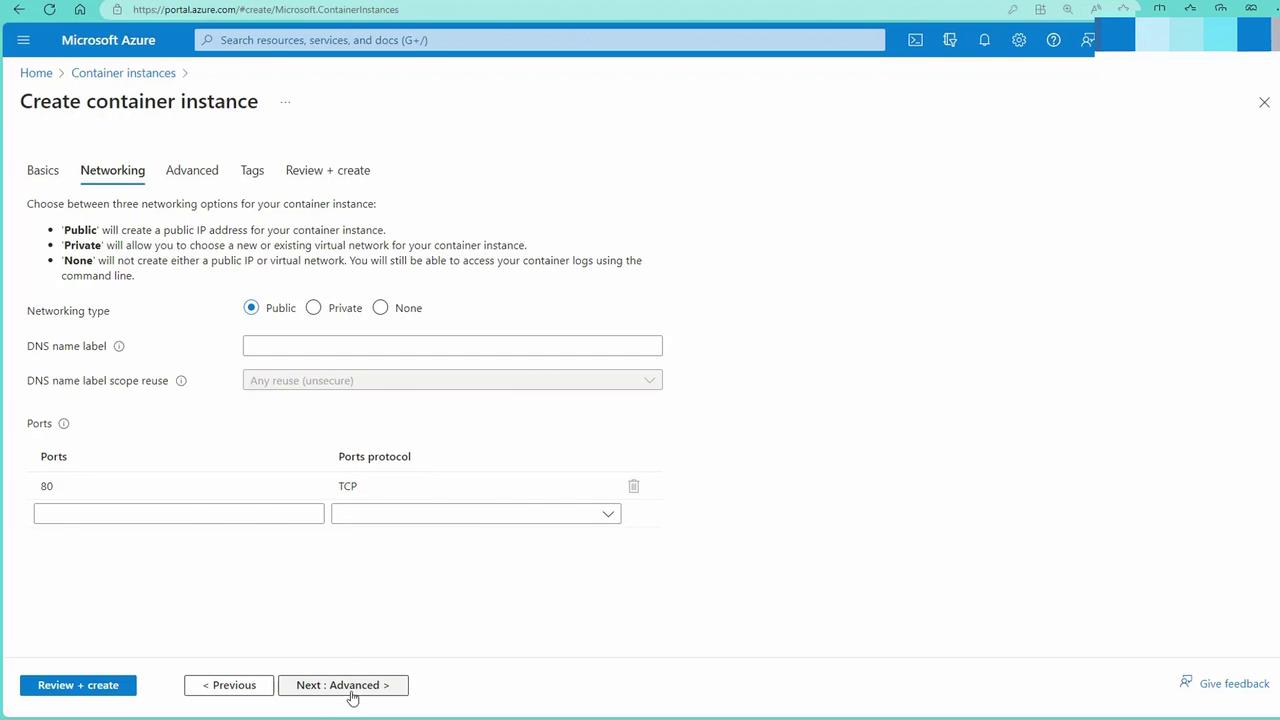Image resolution: width=1280 pixels, height=720 pixels.
Task: Click the browser address bar URL
Action: (266, 9)
